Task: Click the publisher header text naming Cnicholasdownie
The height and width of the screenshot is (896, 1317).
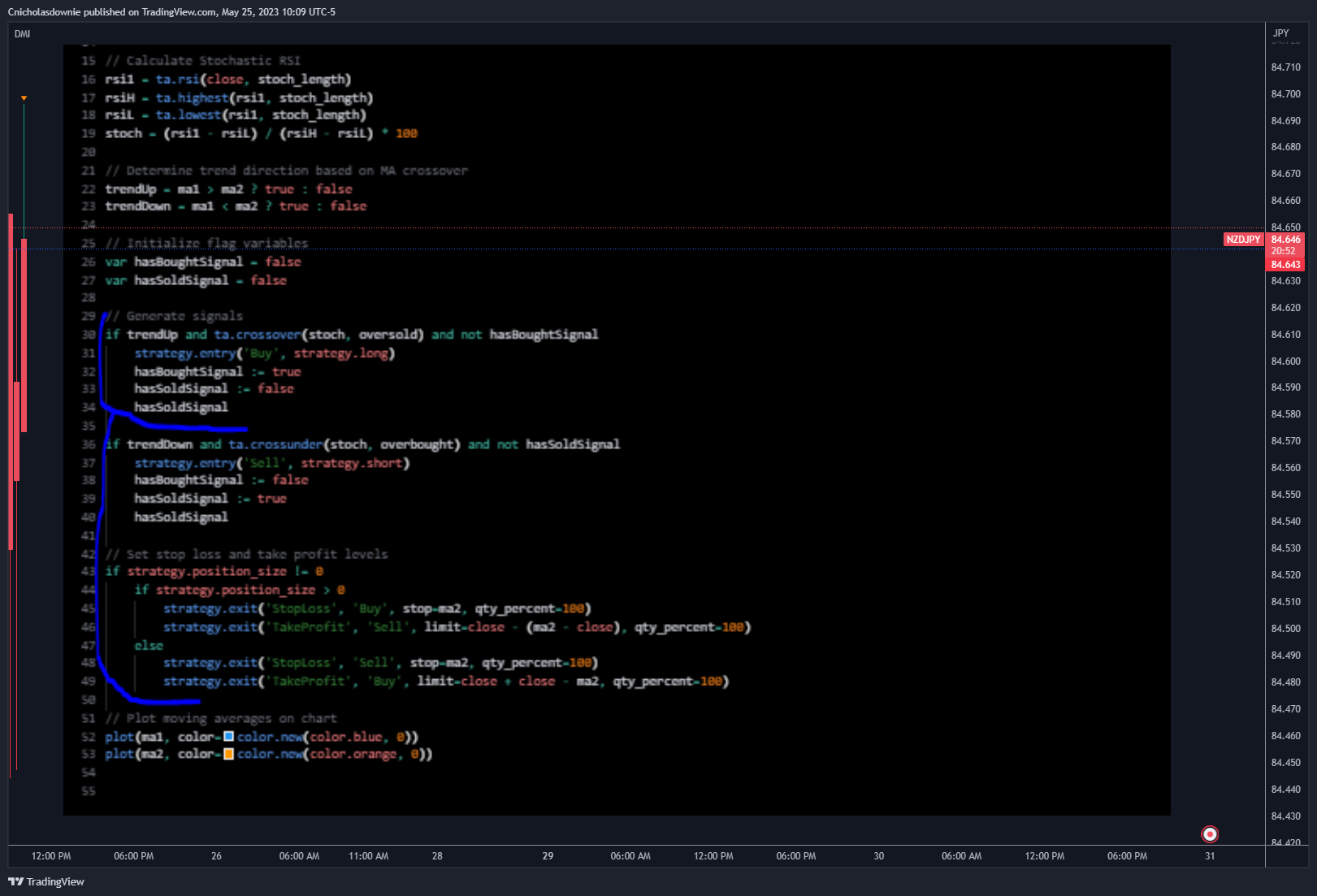Action: 171,12
